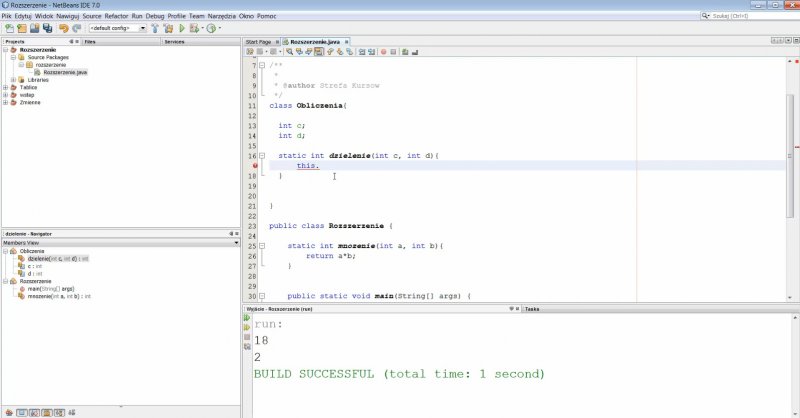
Task: Click the error marker on line 17
Action: pos(256,166)
